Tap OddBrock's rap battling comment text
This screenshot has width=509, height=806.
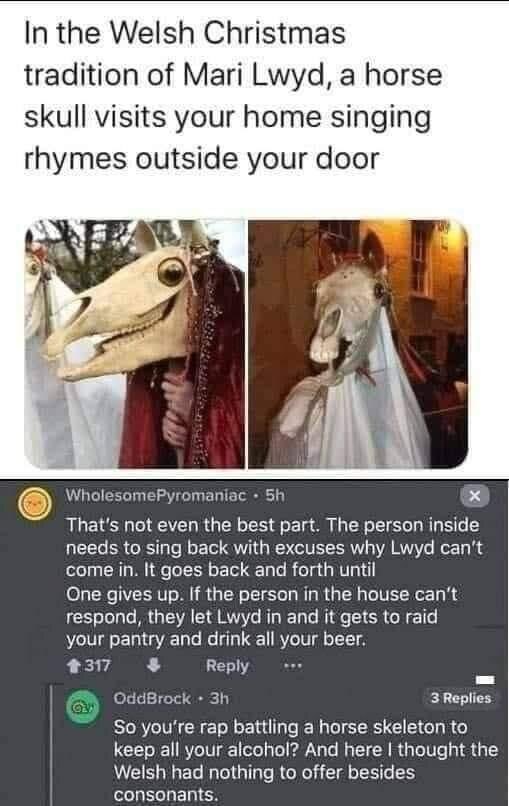(305, 761)
